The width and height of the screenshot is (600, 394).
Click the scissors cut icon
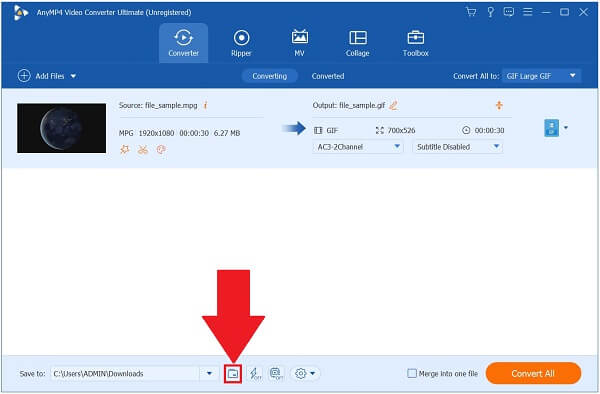point(143,149)
